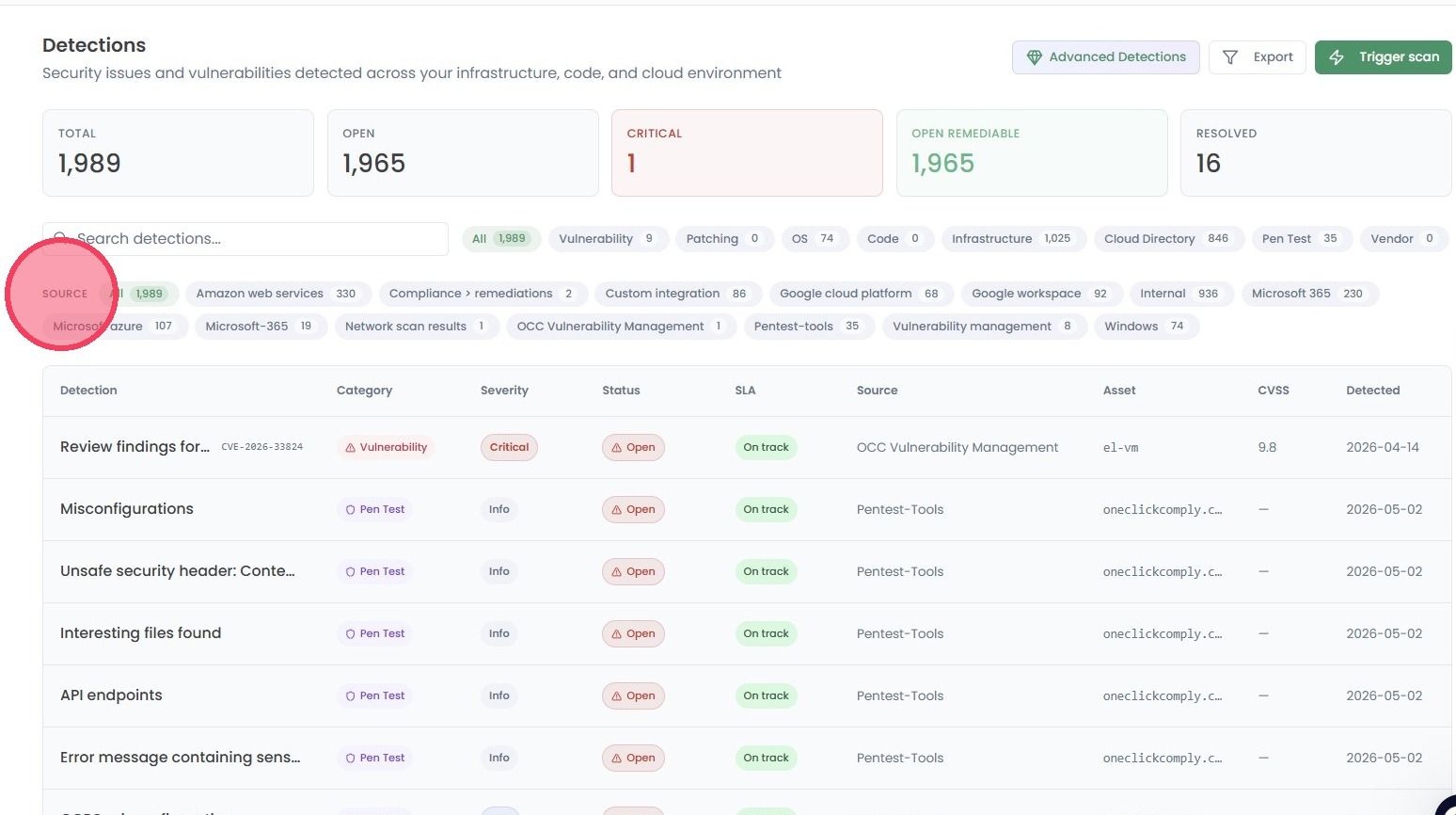The image size is (1456, 815).
Task: Sort table by CVSS column header
Action: point(1274,391)
